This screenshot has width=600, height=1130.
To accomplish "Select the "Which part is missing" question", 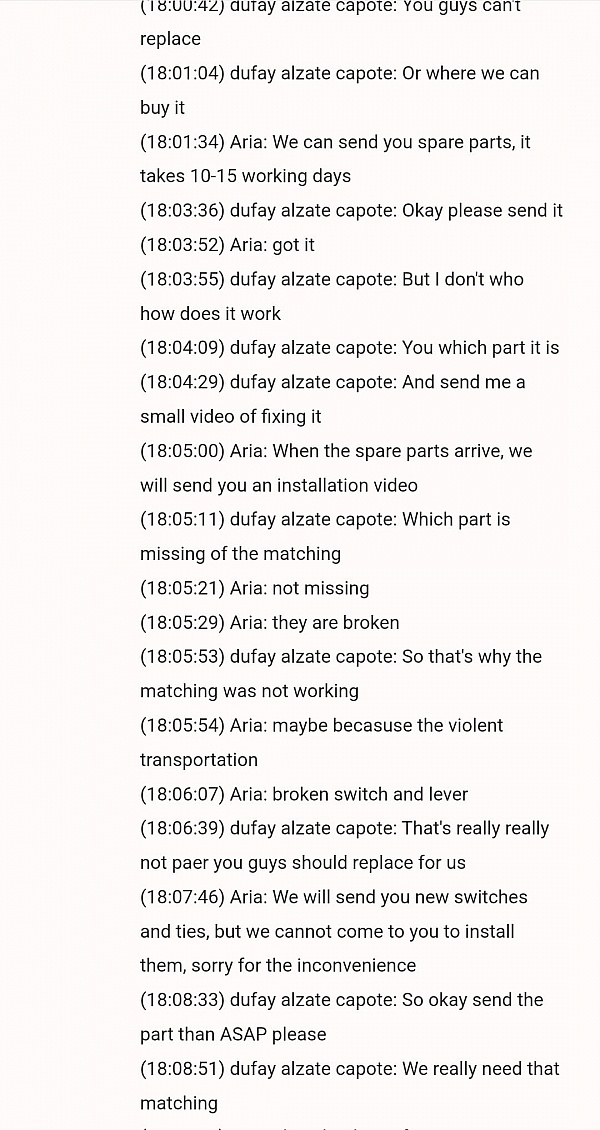I will pos(325,536).
